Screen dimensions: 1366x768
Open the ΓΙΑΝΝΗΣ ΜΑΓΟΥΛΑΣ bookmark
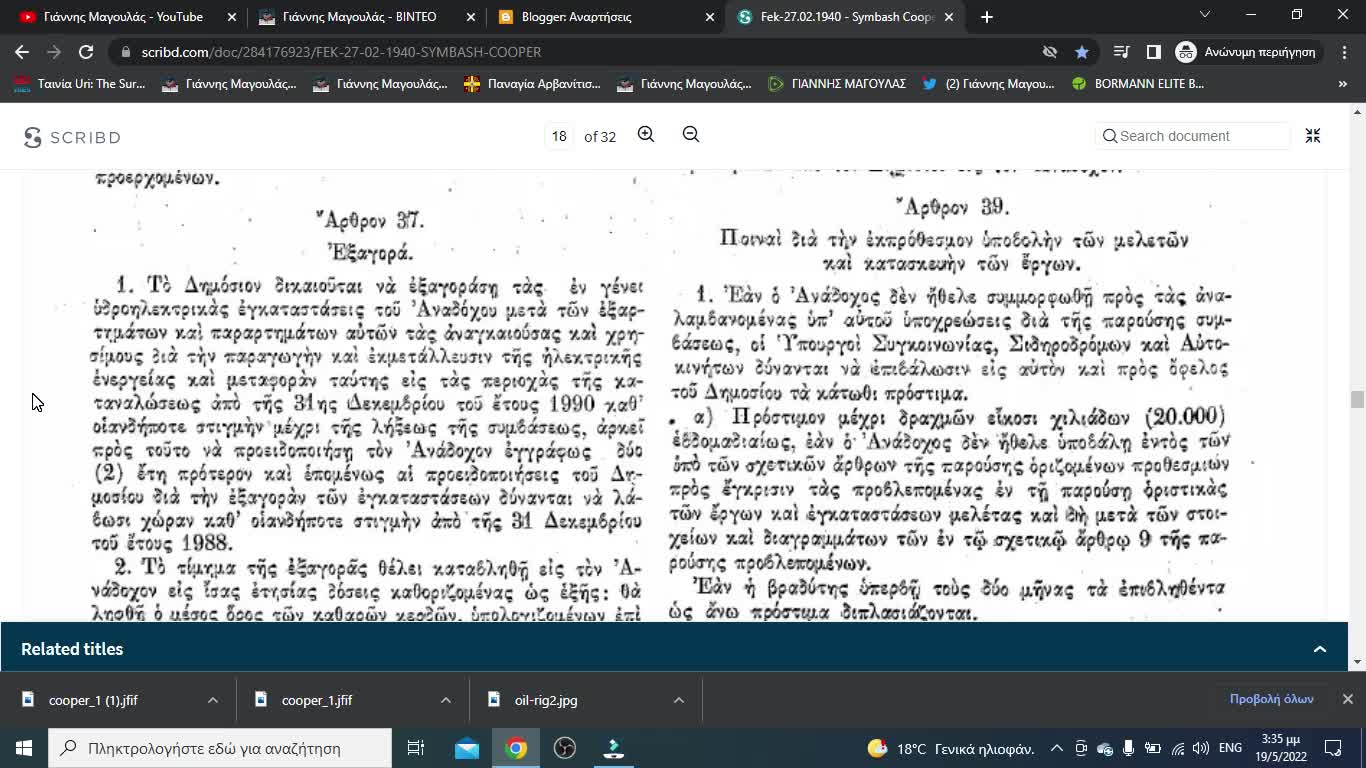837,84
